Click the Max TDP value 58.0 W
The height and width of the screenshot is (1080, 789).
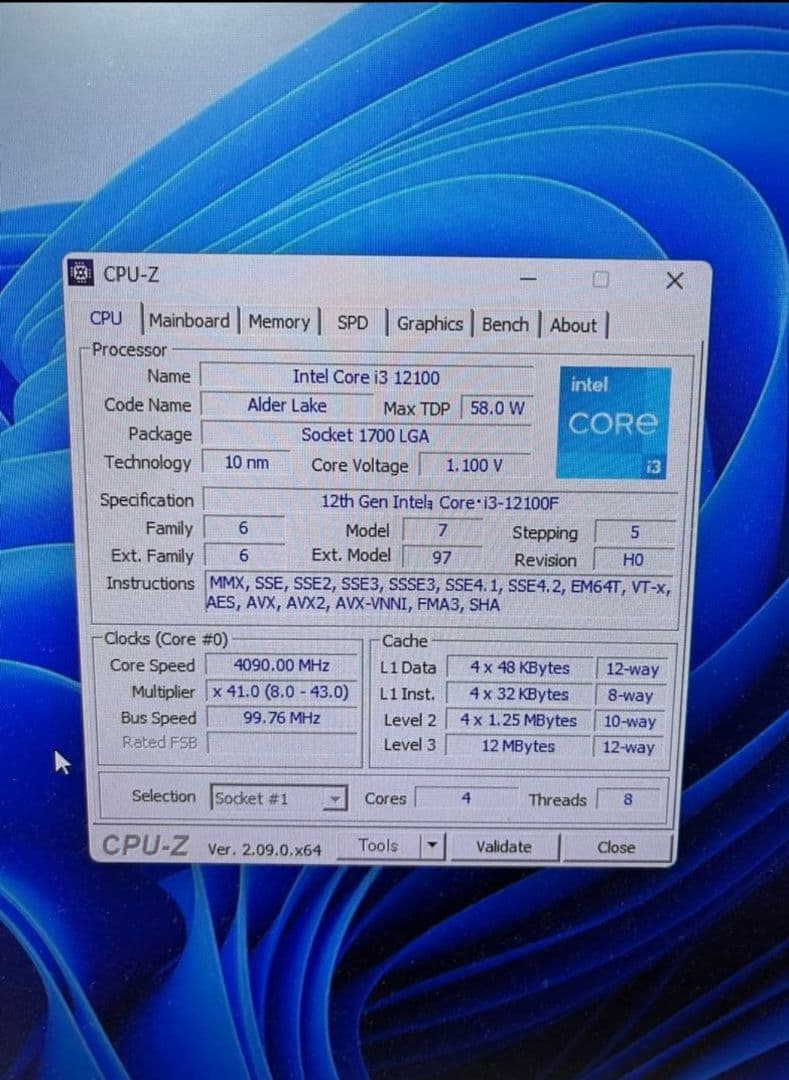(x=496, y=408)
